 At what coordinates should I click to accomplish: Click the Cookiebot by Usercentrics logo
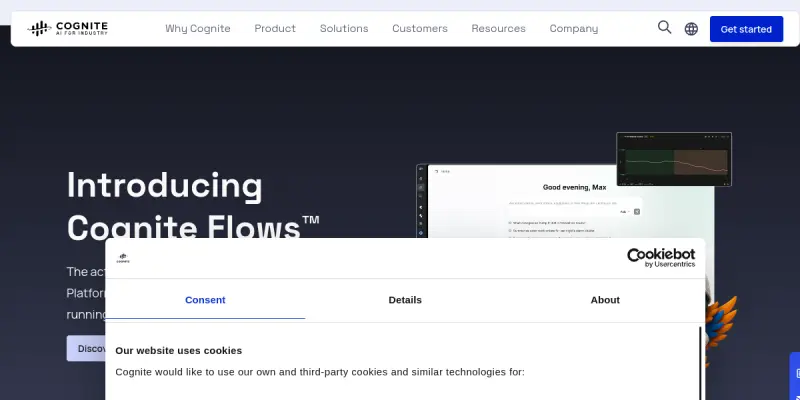661,258
